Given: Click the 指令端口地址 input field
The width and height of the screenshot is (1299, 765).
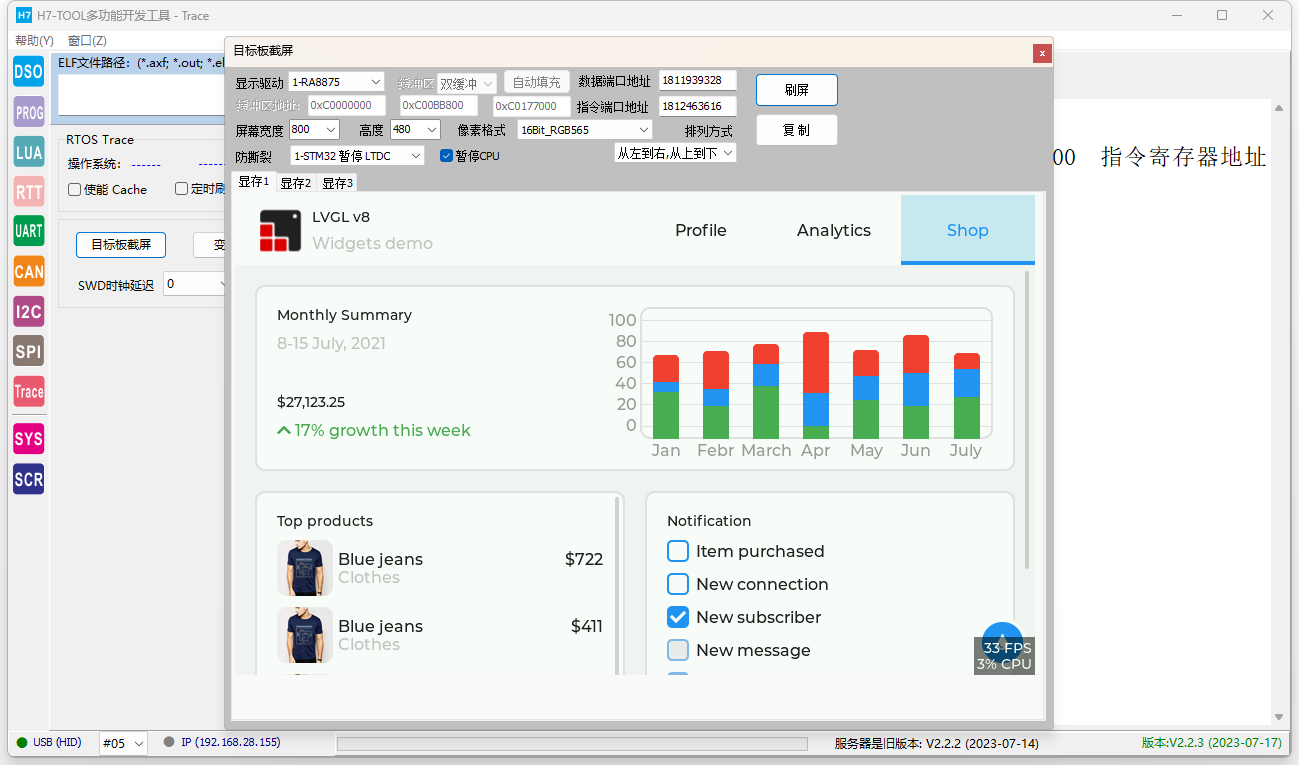Looking at the screenshot, I should (x=698, y=106).
